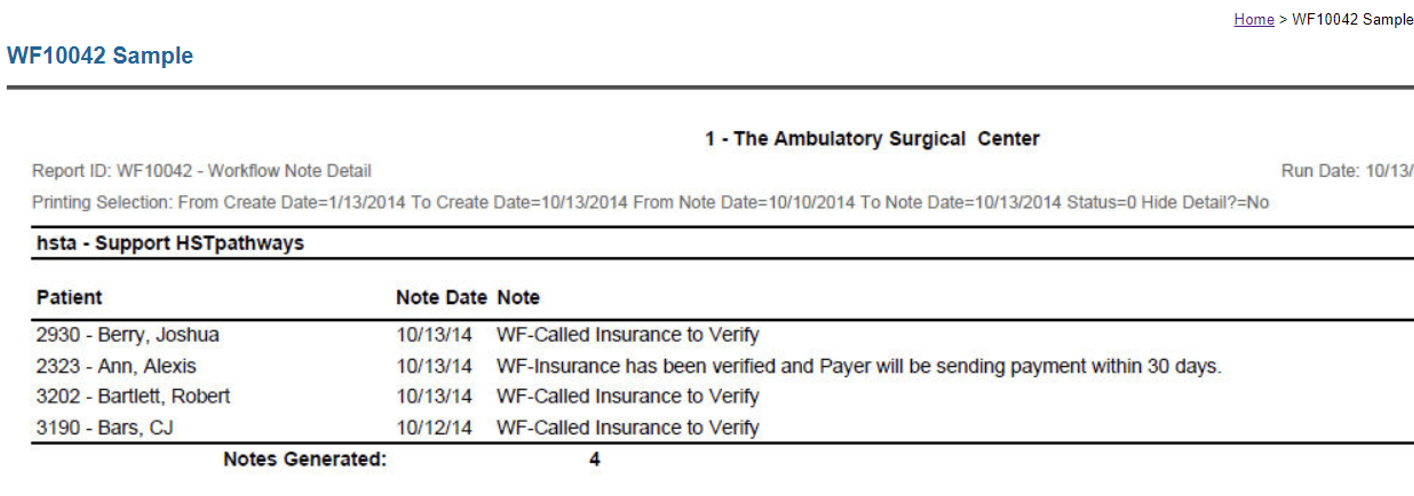
Task: Select patient 2930 - Berry, Joshua
Action: coord(127,334)
